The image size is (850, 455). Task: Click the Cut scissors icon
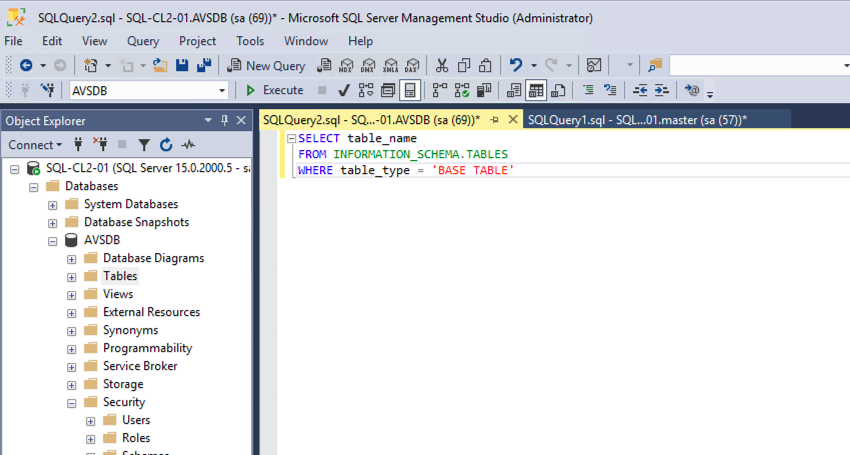point(441,65)
